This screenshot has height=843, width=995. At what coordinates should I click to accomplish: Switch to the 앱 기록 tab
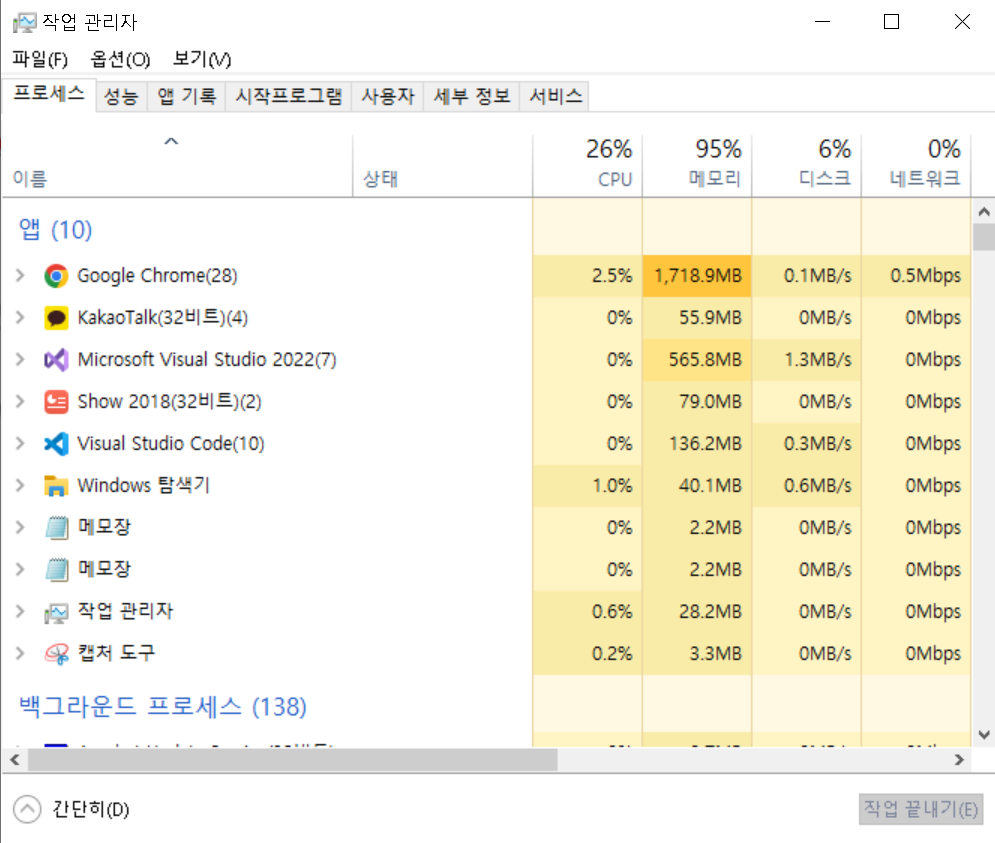click(x=187, y=96)
